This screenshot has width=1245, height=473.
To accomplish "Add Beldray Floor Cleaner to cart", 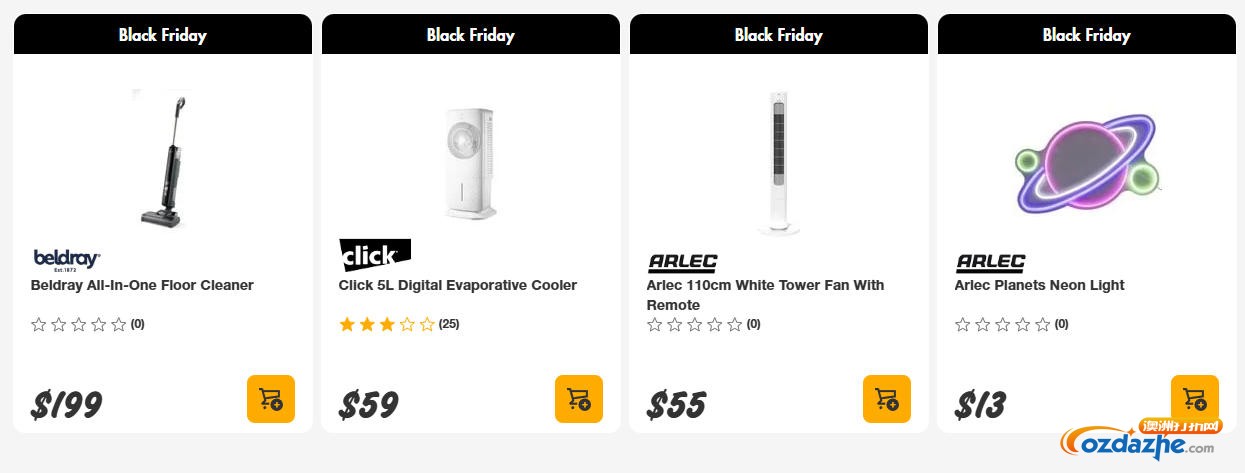I will [x=271, y=399].
